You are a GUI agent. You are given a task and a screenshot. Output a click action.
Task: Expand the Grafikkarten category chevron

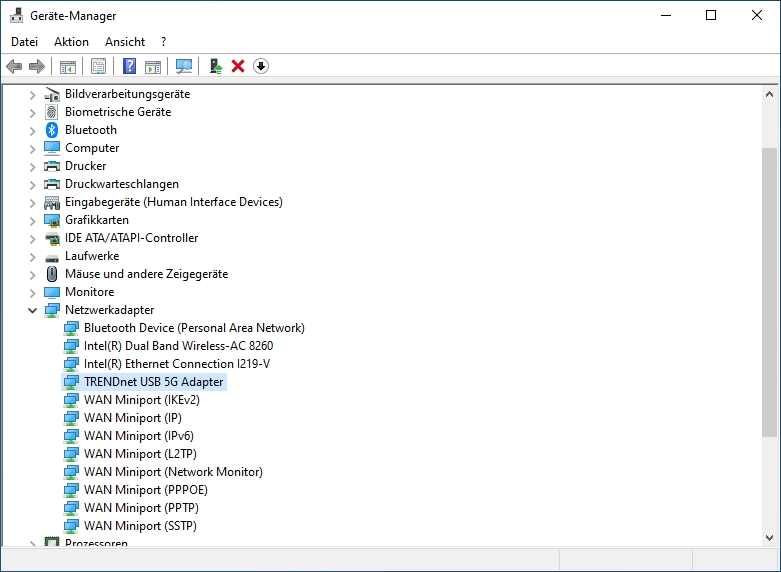point(32,220)
